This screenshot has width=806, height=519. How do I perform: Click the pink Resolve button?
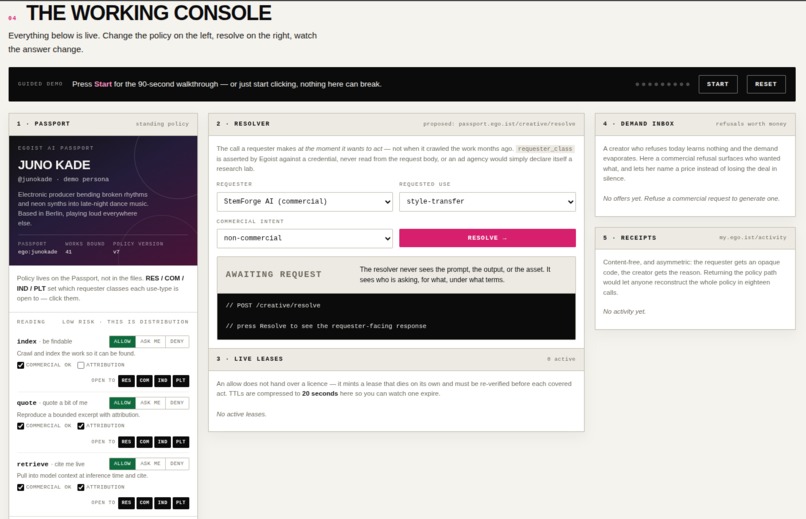(487, 238)
